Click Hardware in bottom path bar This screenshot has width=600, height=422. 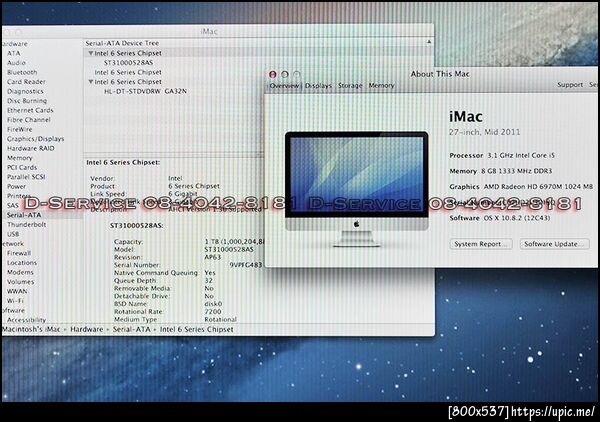(86, 329)
